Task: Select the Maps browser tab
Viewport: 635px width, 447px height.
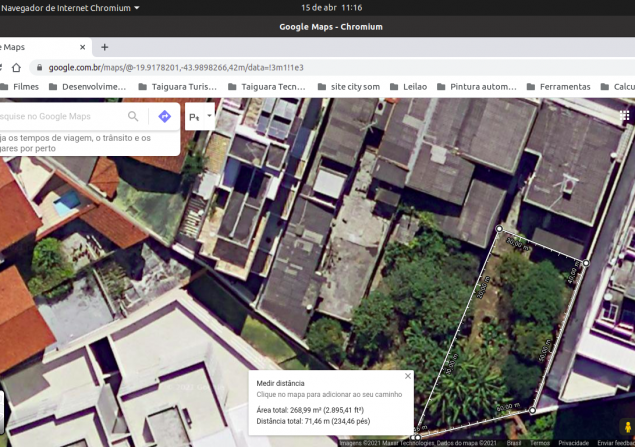Action: click(x=45, y=47)
